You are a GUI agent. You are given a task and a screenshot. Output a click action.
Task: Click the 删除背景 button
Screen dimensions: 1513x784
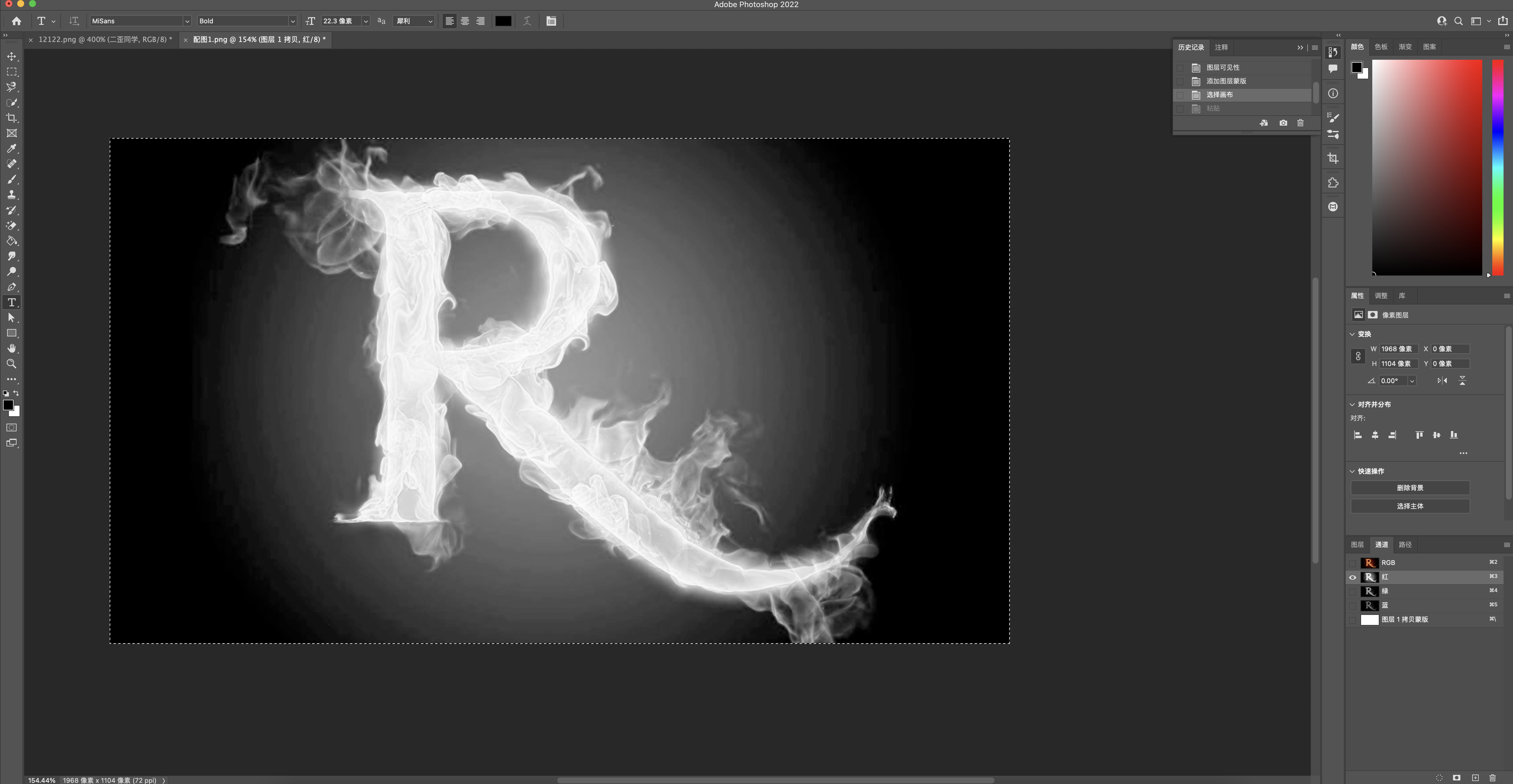pyautogui.click(x=1410, y=488)
